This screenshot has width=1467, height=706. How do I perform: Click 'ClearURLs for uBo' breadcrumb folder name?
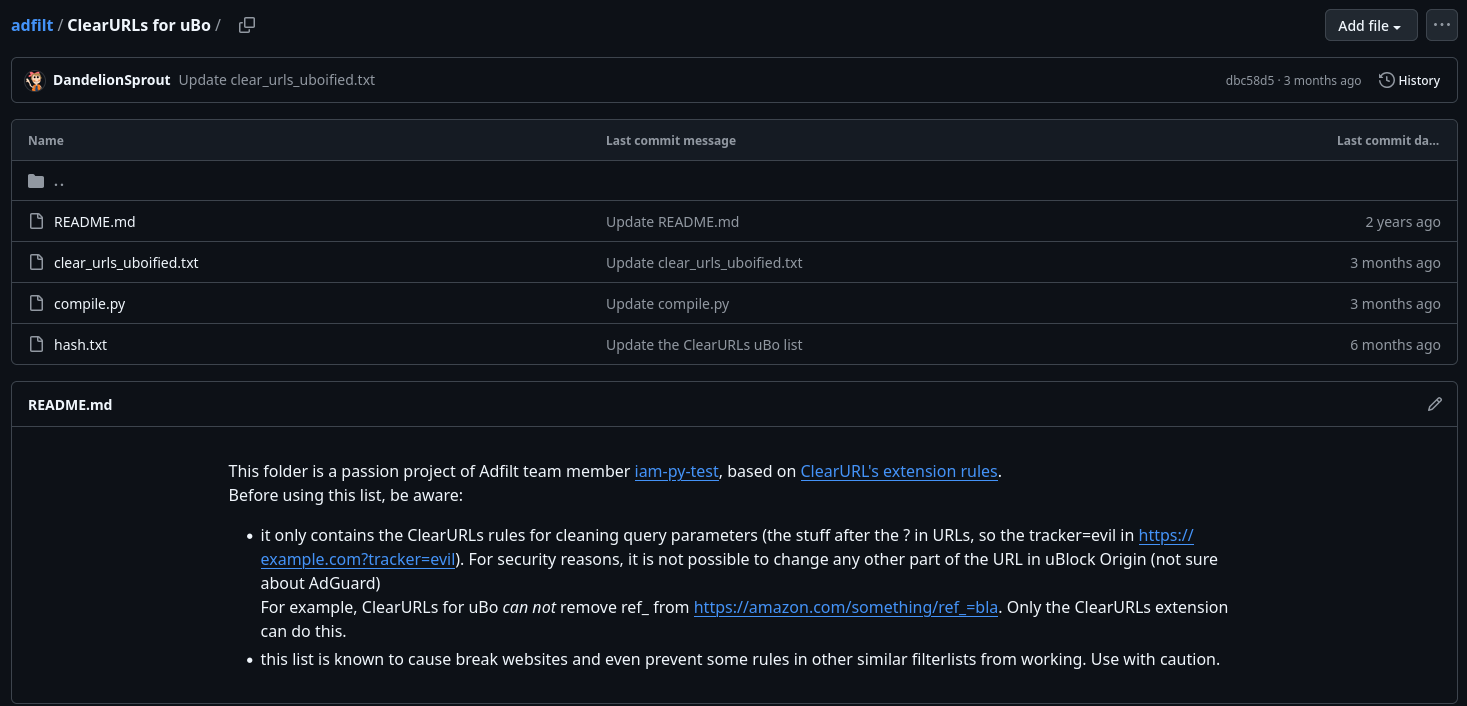[x=139, y=25]
